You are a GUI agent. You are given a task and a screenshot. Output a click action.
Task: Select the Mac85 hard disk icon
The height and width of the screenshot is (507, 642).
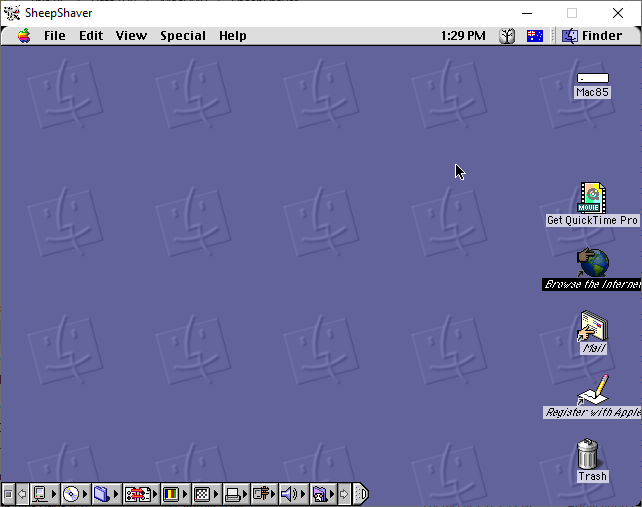[x=593, y=78]
